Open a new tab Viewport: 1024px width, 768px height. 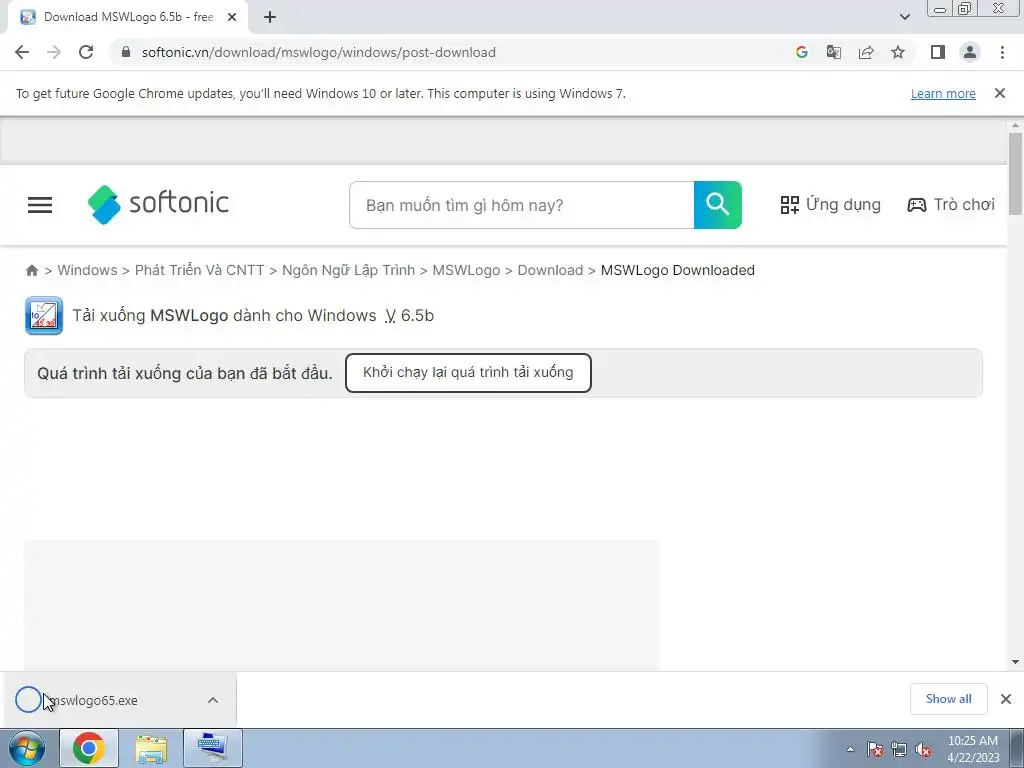tap(270, 18)
